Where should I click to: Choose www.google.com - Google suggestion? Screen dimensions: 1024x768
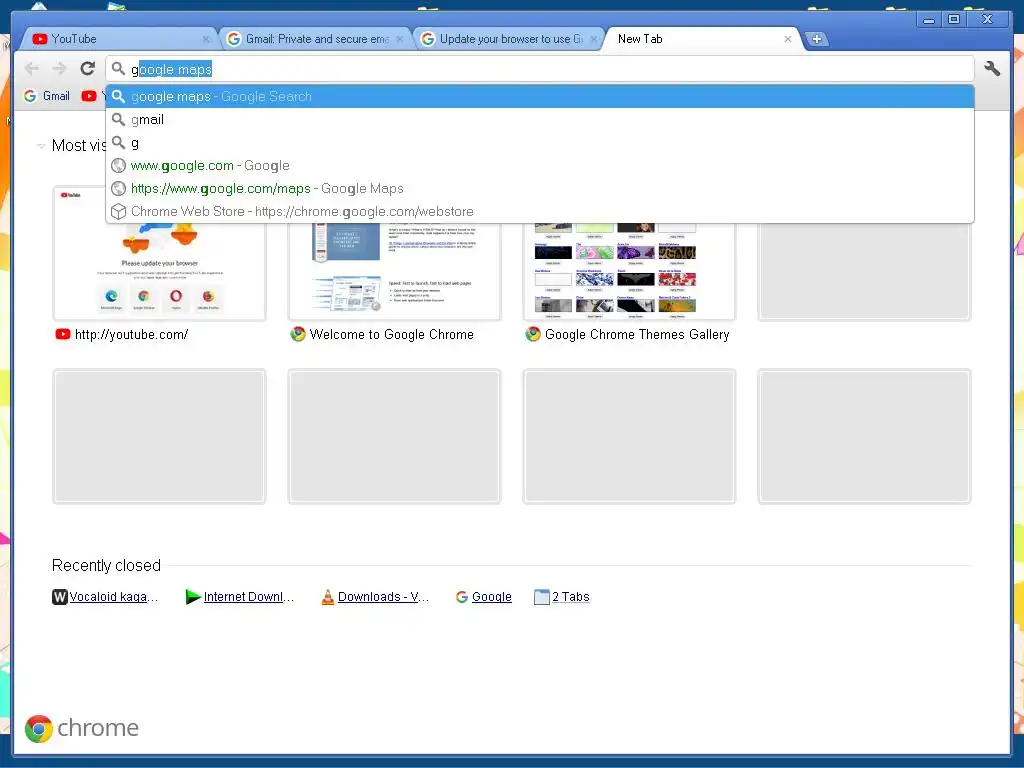(540, 165)
